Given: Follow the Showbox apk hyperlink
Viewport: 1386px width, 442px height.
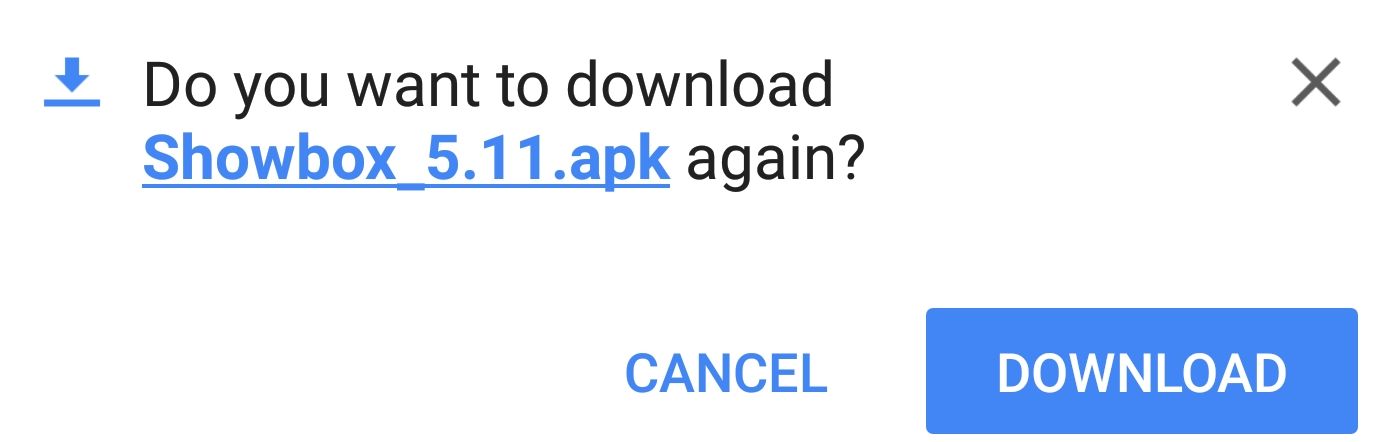Looking at the screenshot, I should (x=406, y=158).
